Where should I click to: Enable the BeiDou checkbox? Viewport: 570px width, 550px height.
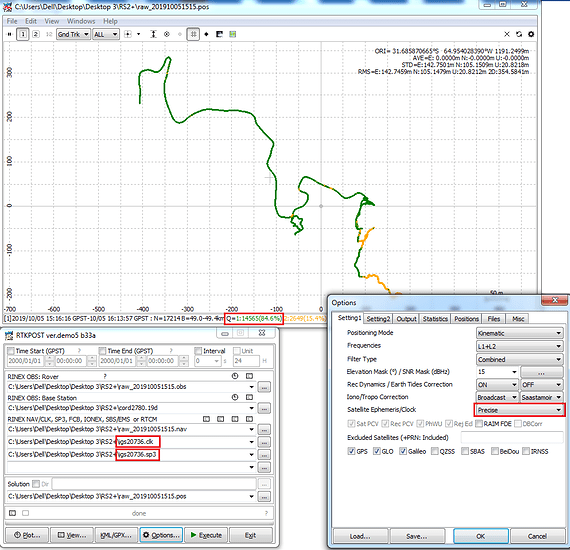click(495, 451)
